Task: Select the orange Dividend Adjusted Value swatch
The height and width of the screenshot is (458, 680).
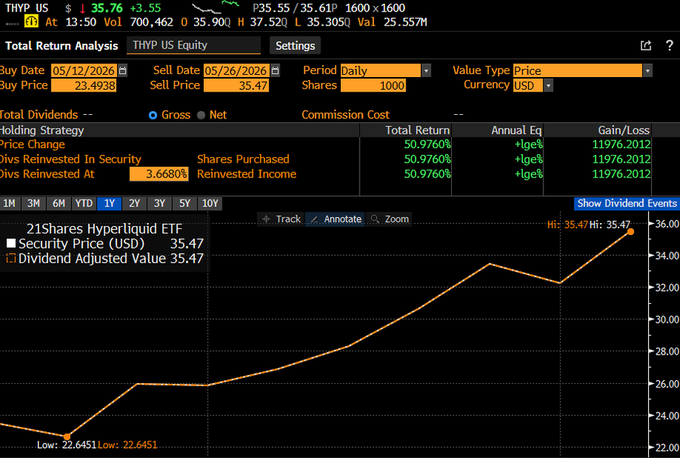Action: pyautogui.click(x=11, y=258)
